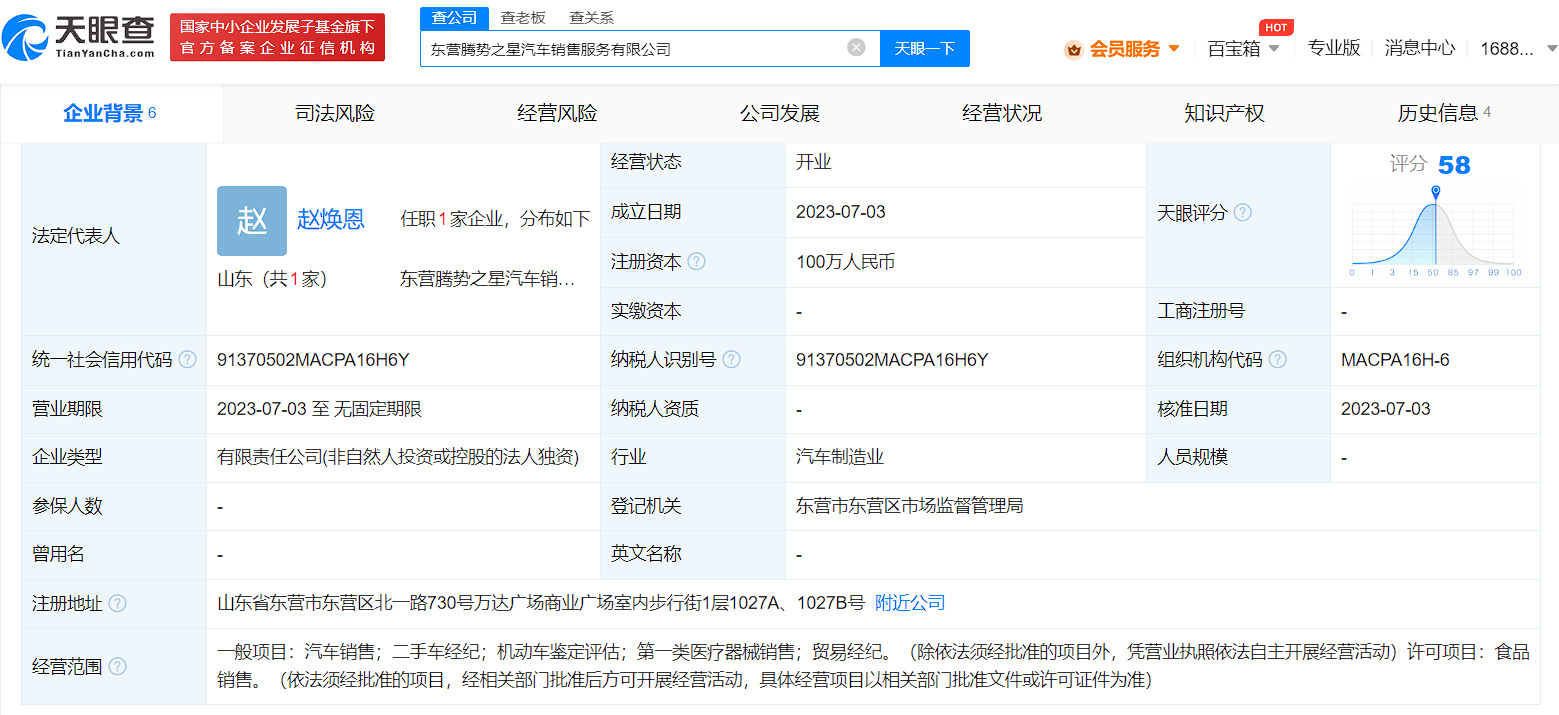Open the 消息中心 link
1559x715 pixels.
click(x=1419, y=48)
